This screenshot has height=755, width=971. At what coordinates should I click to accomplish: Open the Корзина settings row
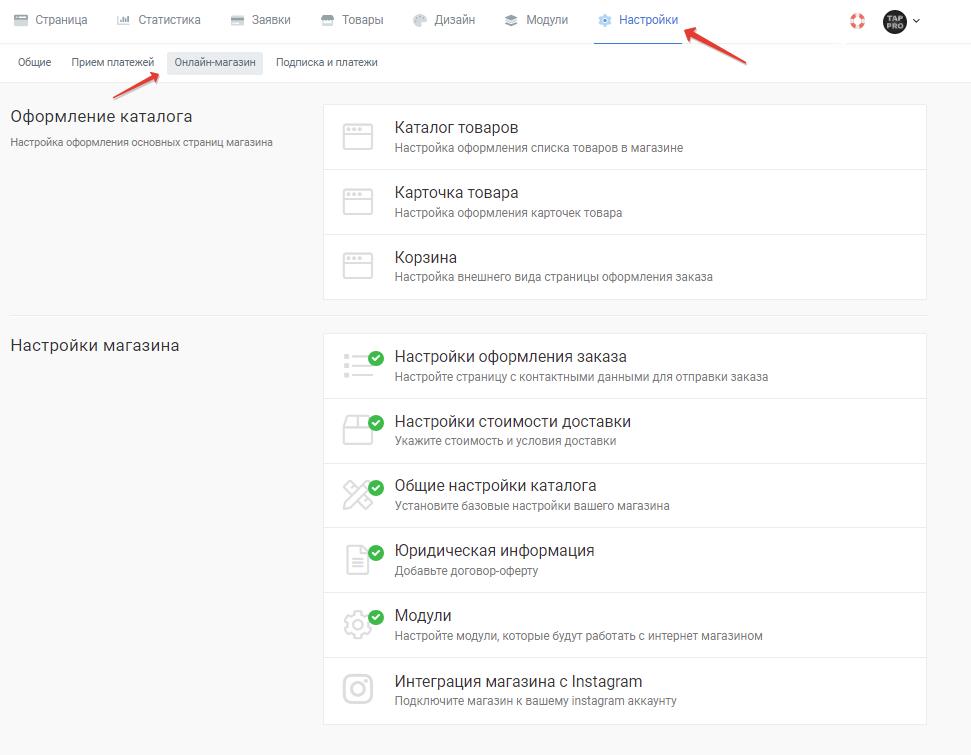625,267
